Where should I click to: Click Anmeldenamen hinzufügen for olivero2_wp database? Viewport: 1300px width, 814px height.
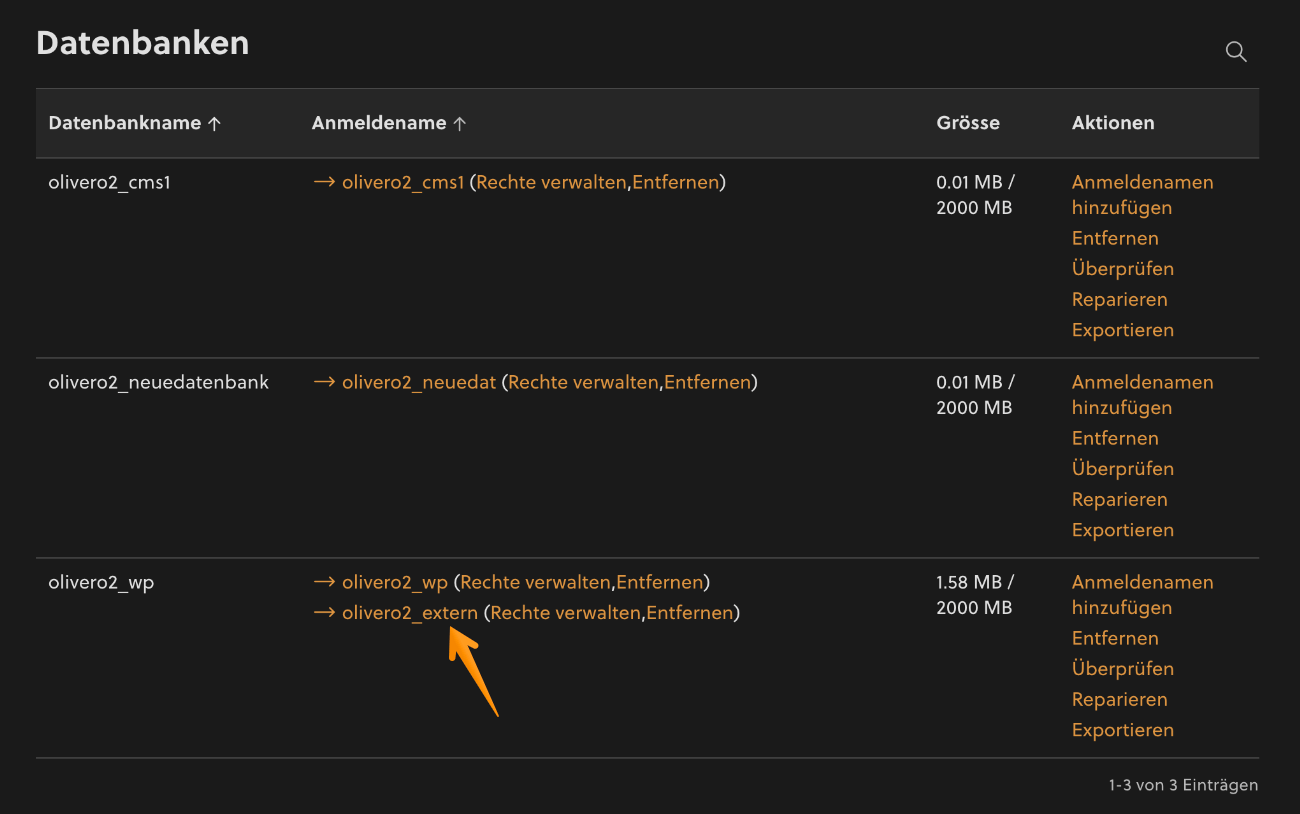point(1142,595)
